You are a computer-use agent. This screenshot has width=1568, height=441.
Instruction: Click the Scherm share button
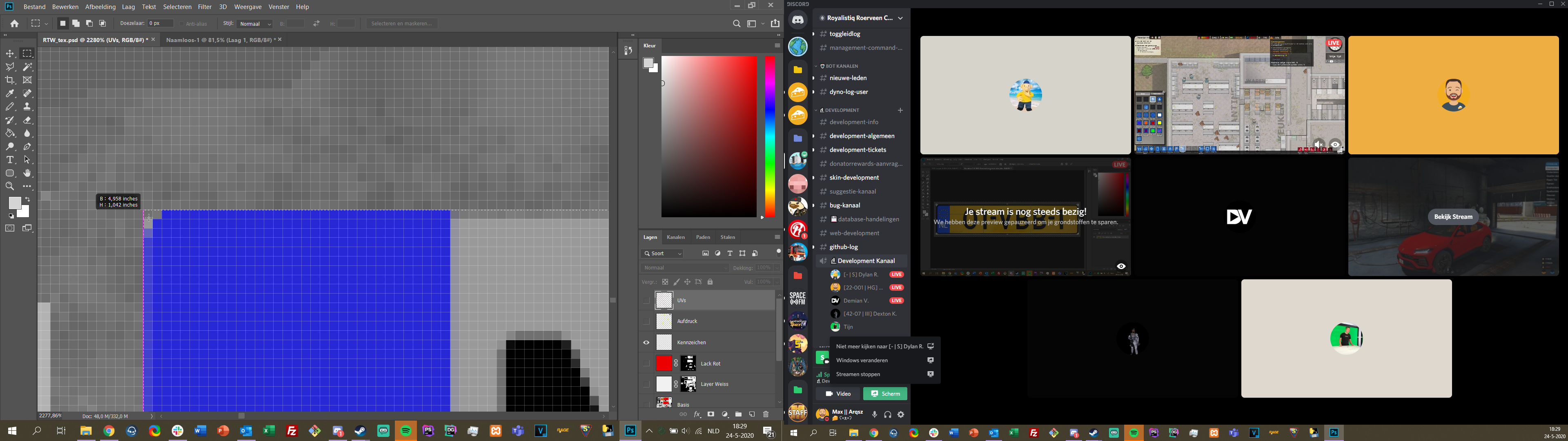885,394
